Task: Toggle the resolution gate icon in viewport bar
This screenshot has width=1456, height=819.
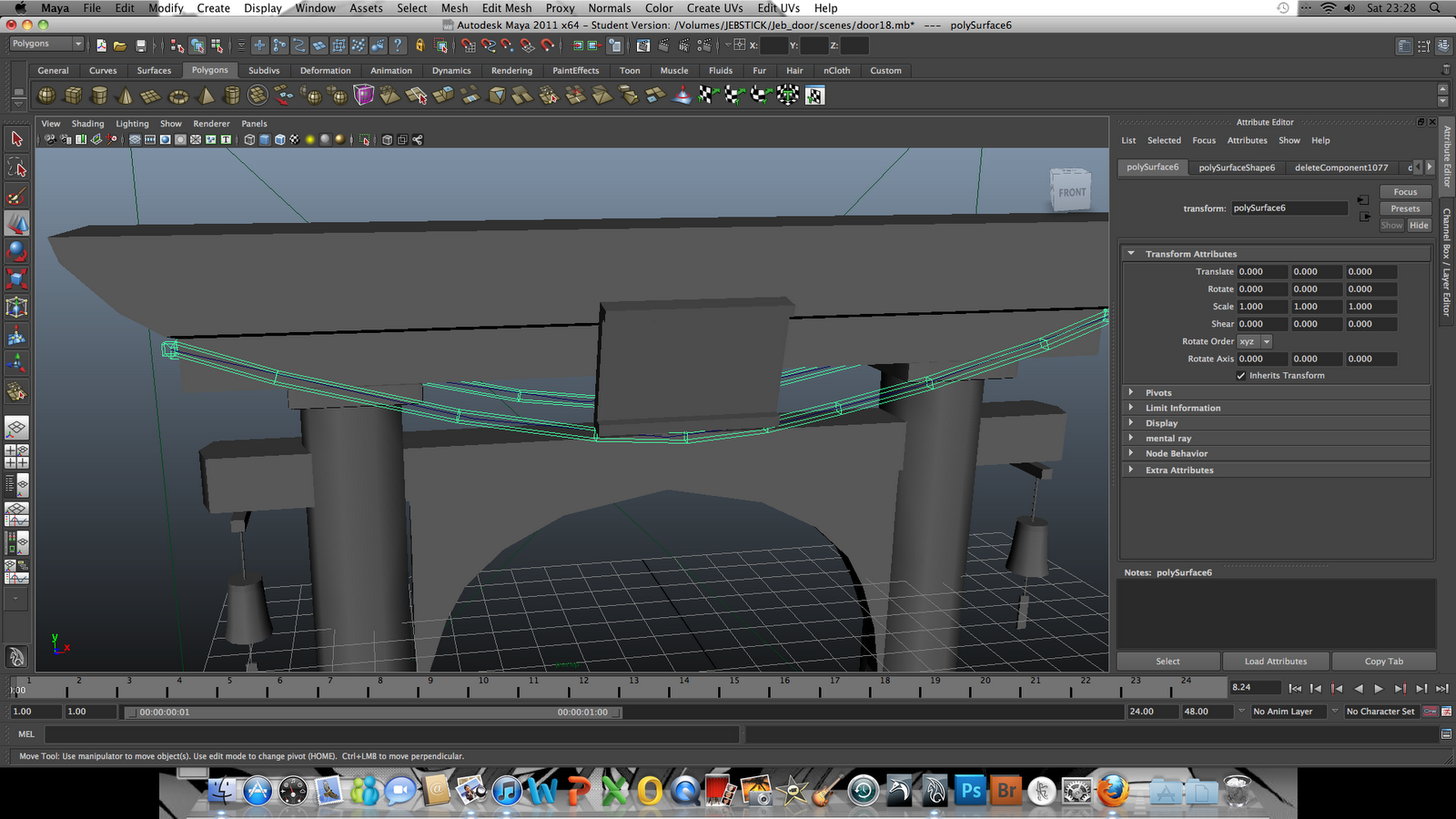Action: click(401, 139)
